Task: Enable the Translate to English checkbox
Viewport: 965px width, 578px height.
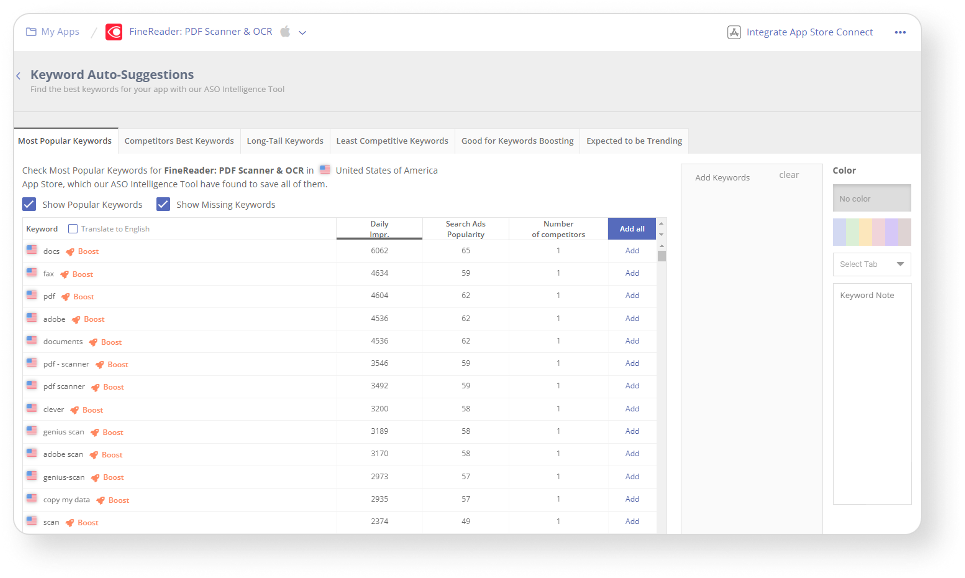Action: tap(74, 228)
